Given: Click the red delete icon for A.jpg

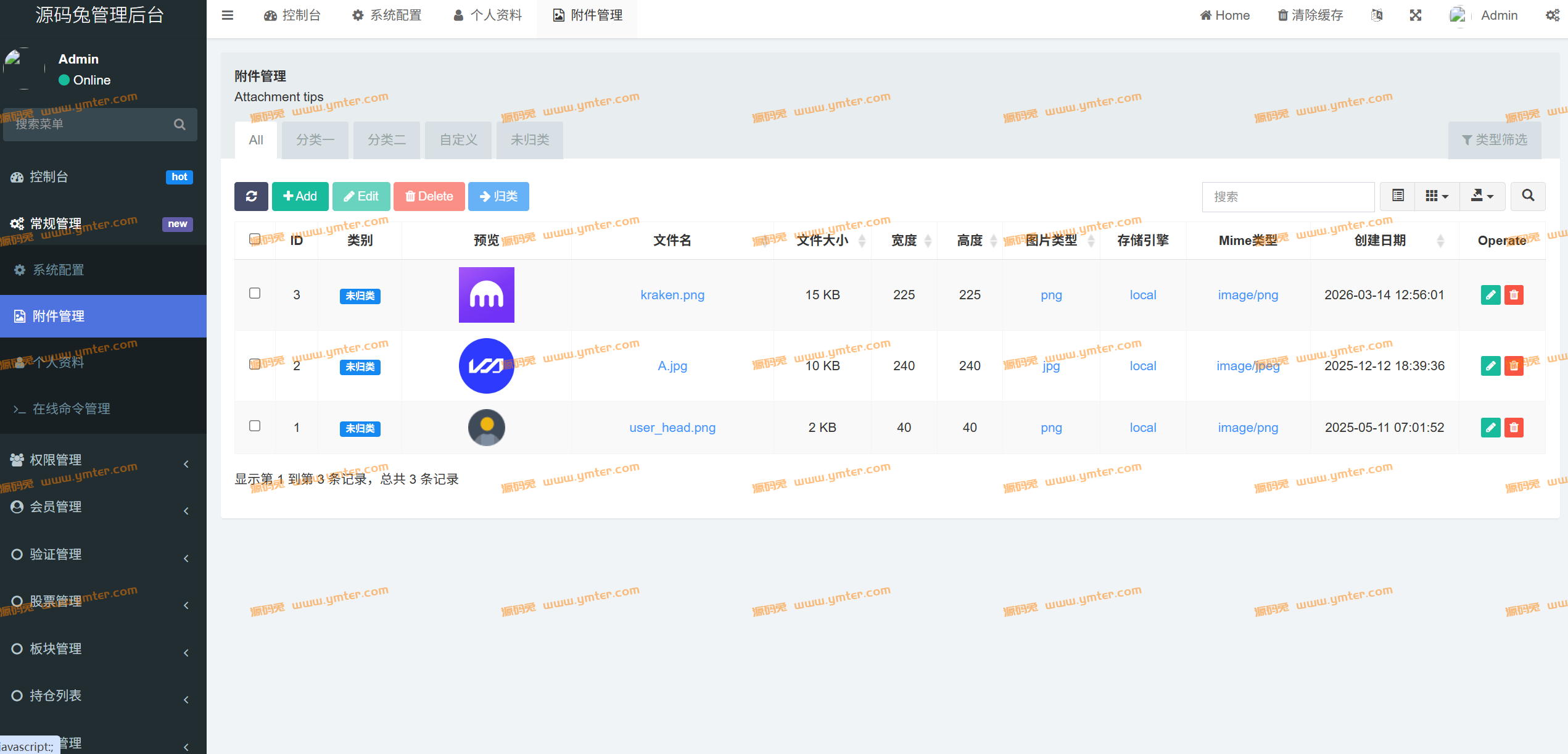Looking at the screenshot, I should [x=1514, y=366].
